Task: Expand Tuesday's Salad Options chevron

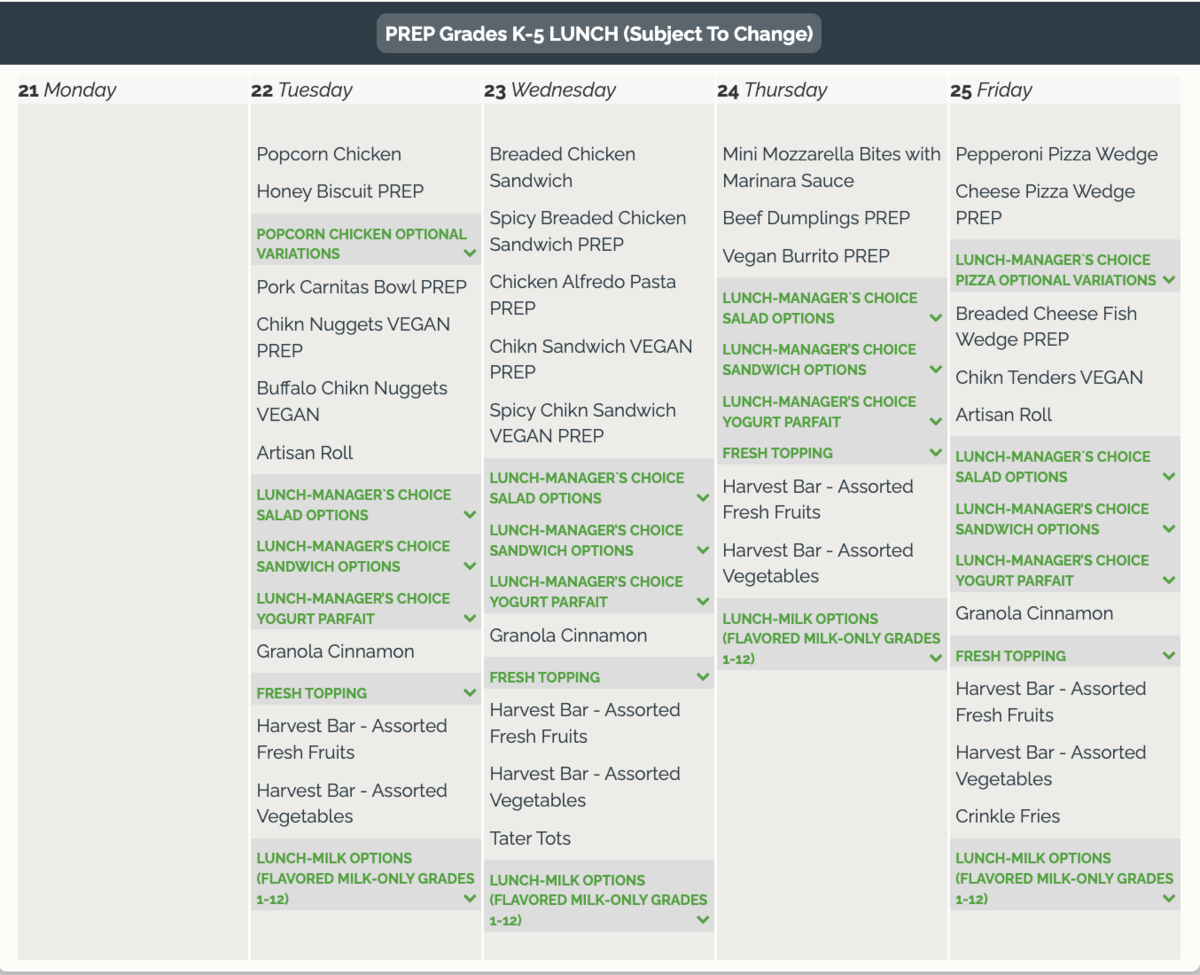Action: 470,515
